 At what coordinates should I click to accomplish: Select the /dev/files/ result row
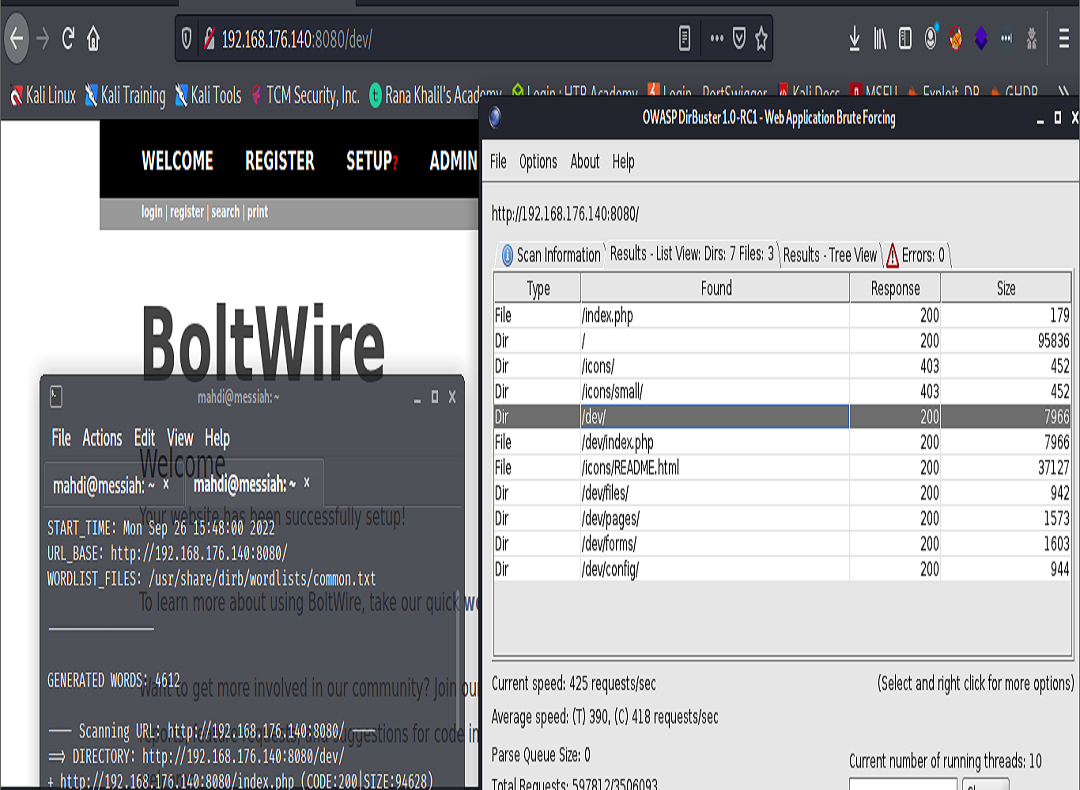coord(782,493)
